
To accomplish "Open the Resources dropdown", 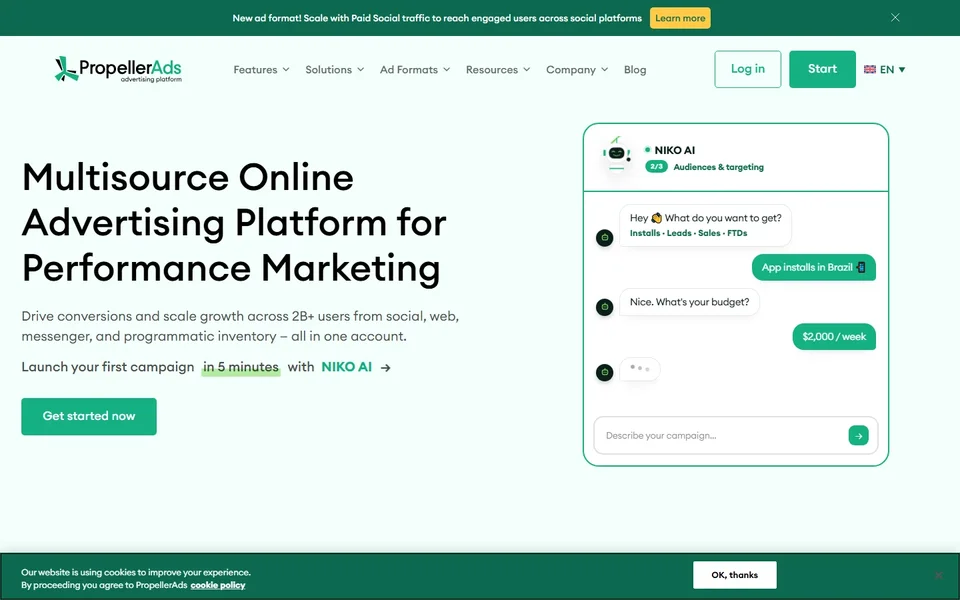I will pyautogui.click(x=498, y=70).
